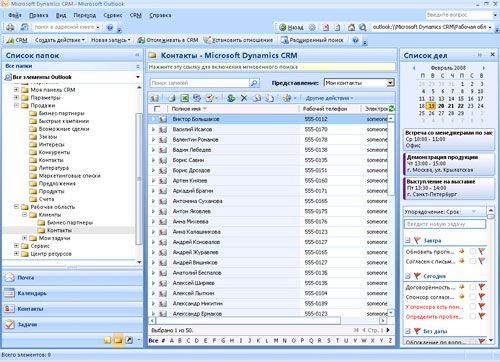Image resolution: width=500 pixels, height=362 pixels.
Task: Expand the Мои задачи folder
Action: pyautogui.click(x=25, y=238)
